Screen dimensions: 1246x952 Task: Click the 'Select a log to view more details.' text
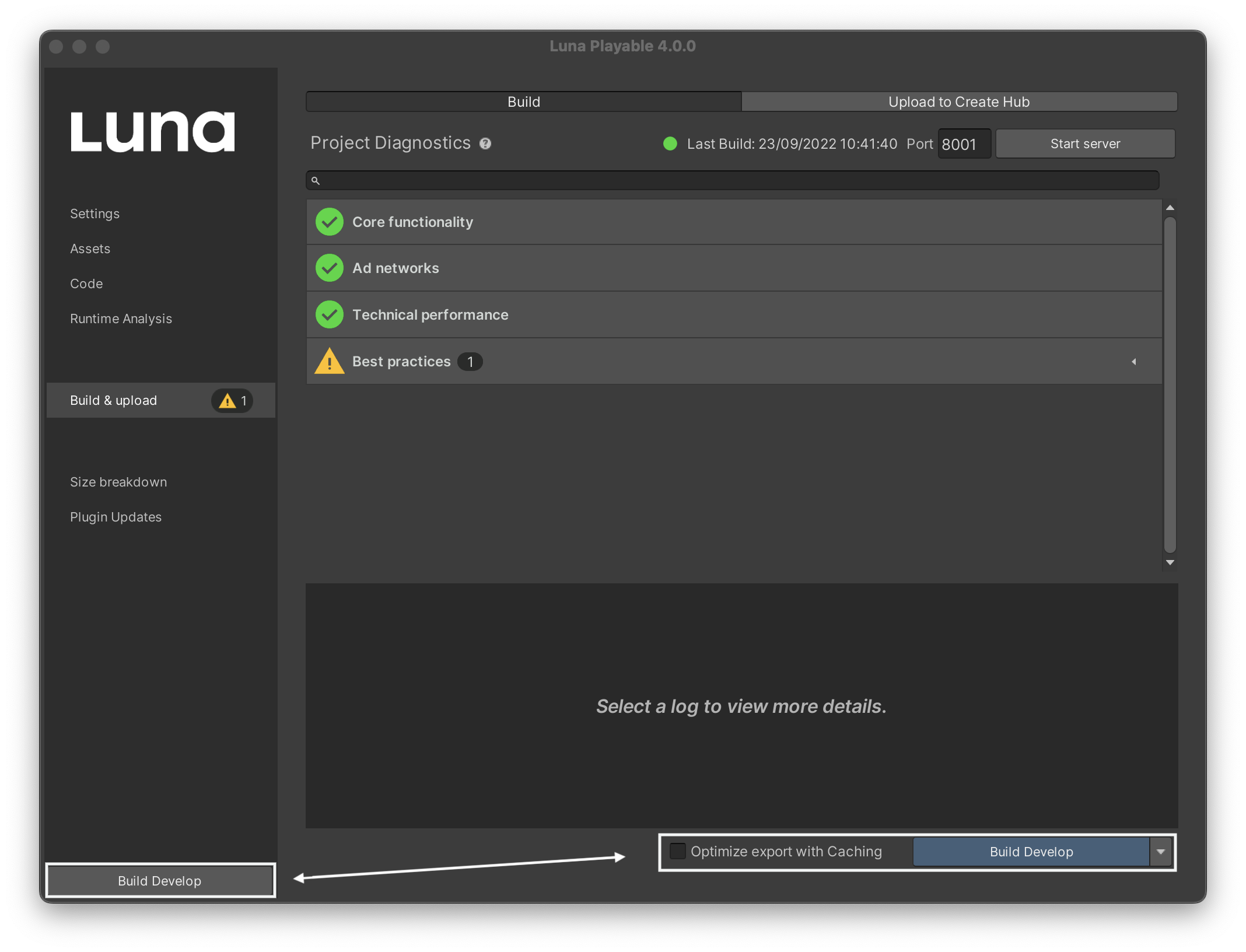click(x=741, y=706)
